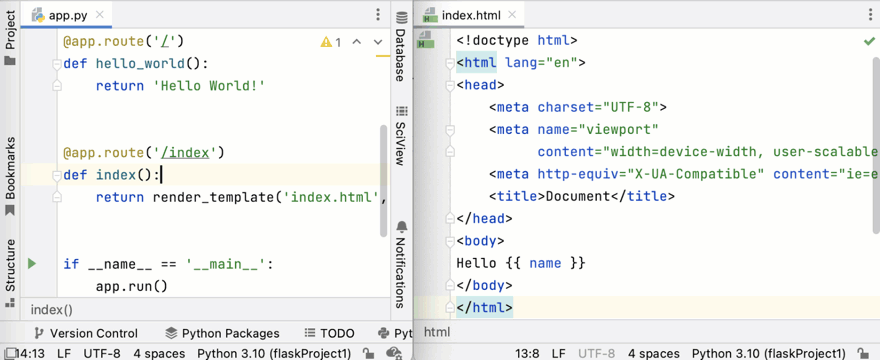
Task: Change 4 spaces indent in index.html status bar
Action: [654, 353]
